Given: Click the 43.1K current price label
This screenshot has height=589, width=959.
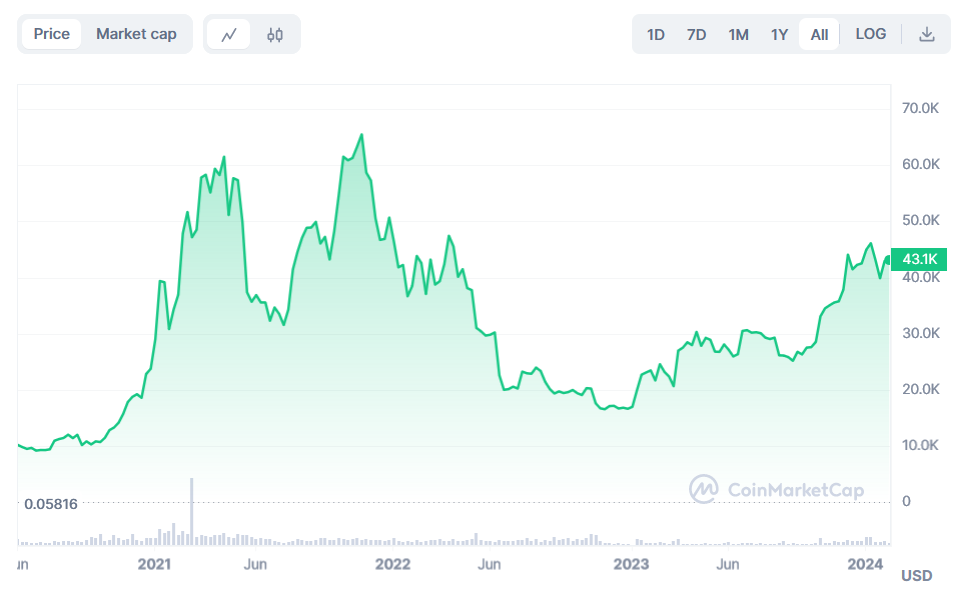Looking at the screenshot, I should click(919, 259).
